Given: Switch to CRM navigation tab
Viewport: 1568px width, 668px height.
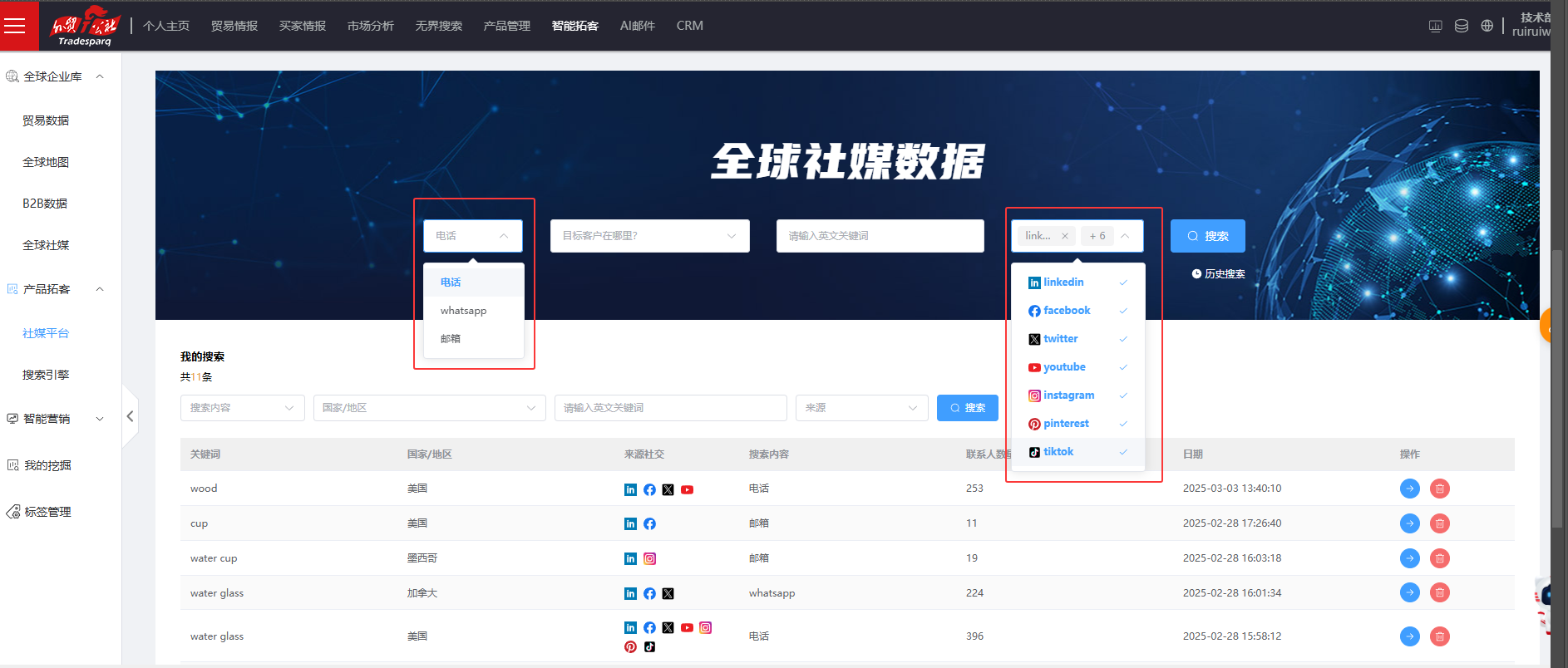Looking at the screenshot, I should [x=689, y=26].
